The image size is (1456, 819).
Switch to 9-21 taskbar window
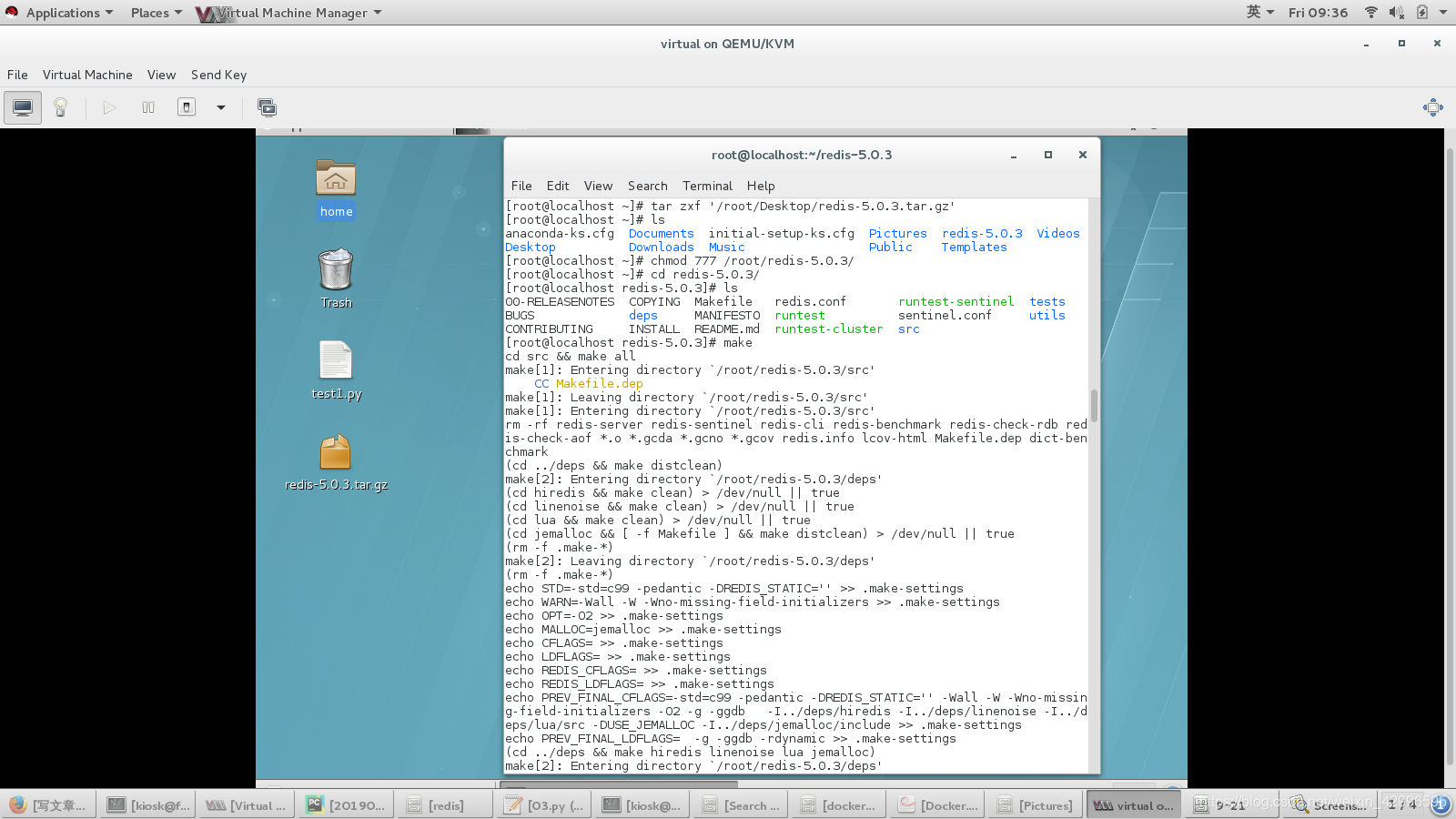click(1232, 805)
